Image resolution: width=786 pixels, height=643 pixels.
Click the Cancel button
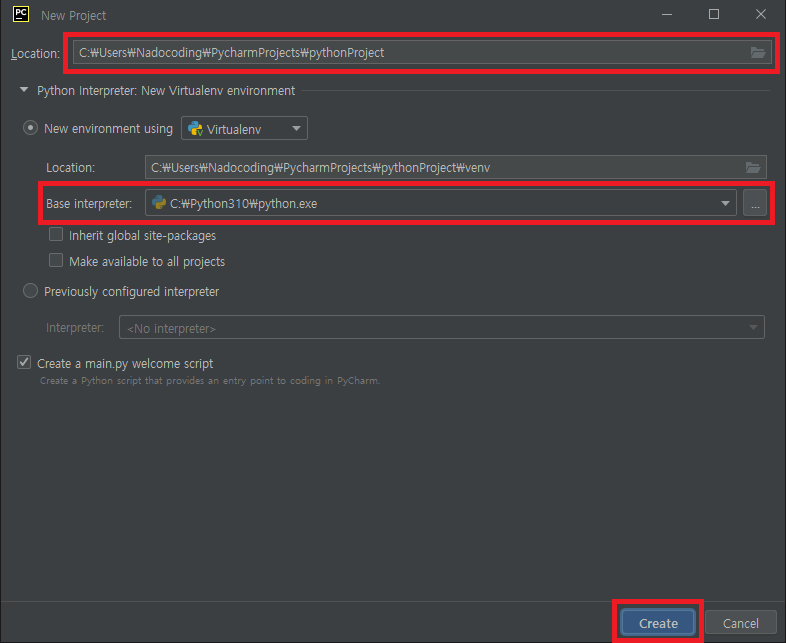point(740,623)
